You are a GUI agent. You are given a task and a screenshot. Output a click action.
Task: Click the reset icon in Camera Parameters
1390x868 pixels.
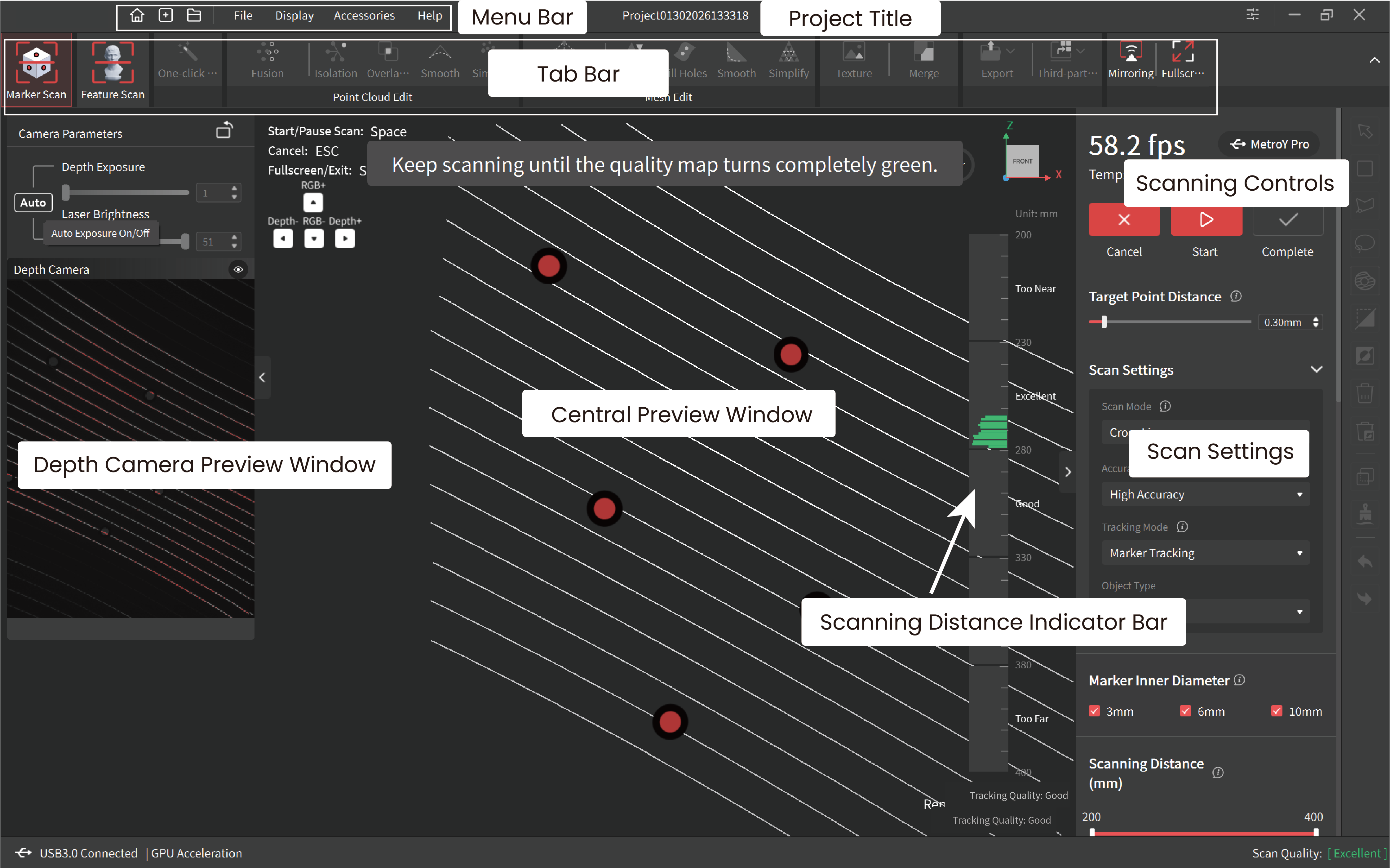(x=224, y=131)
